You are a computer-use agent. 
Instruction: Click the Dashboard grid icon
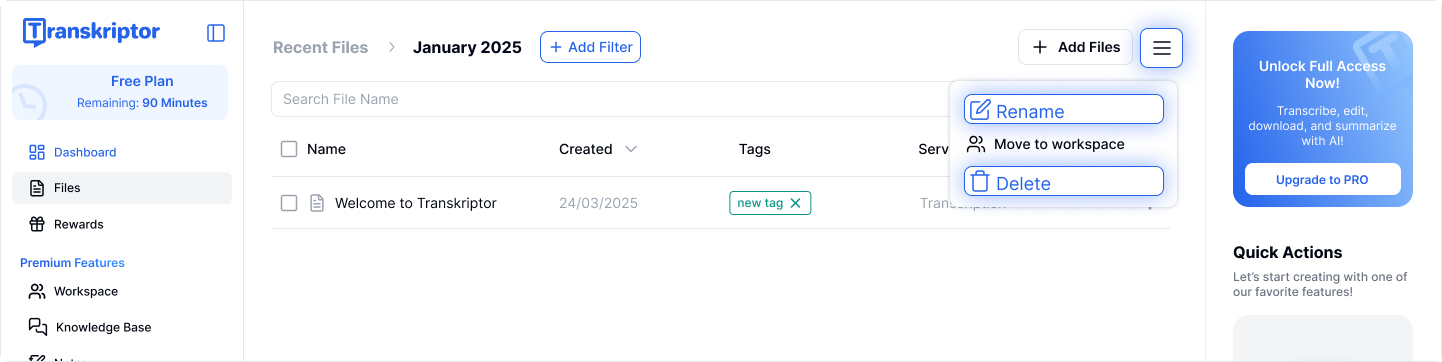coord(37,152)
